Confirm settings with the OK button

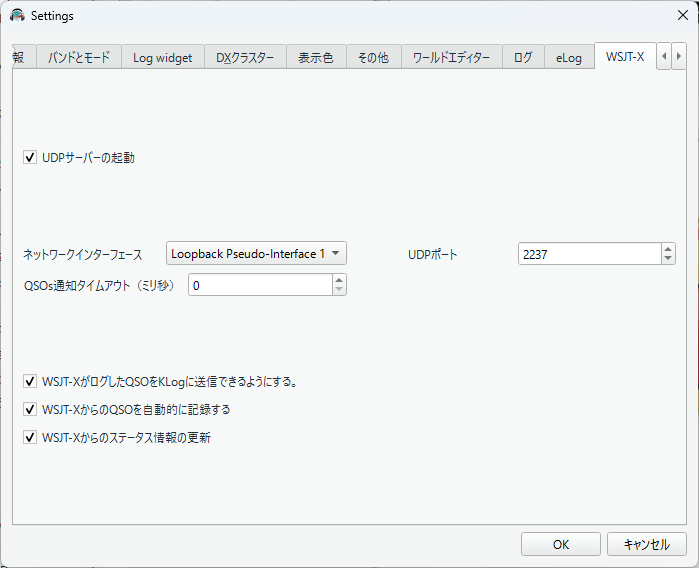click(561, 544)
